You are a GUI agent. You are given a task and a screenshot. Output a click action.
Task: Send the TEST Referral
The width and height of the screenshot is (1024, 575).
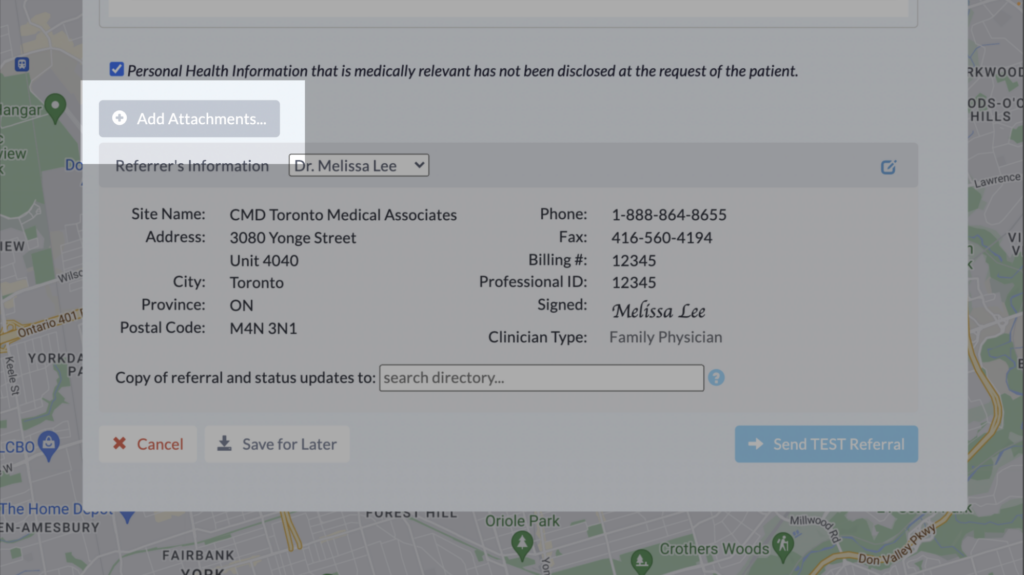click(x=826, y=444)
